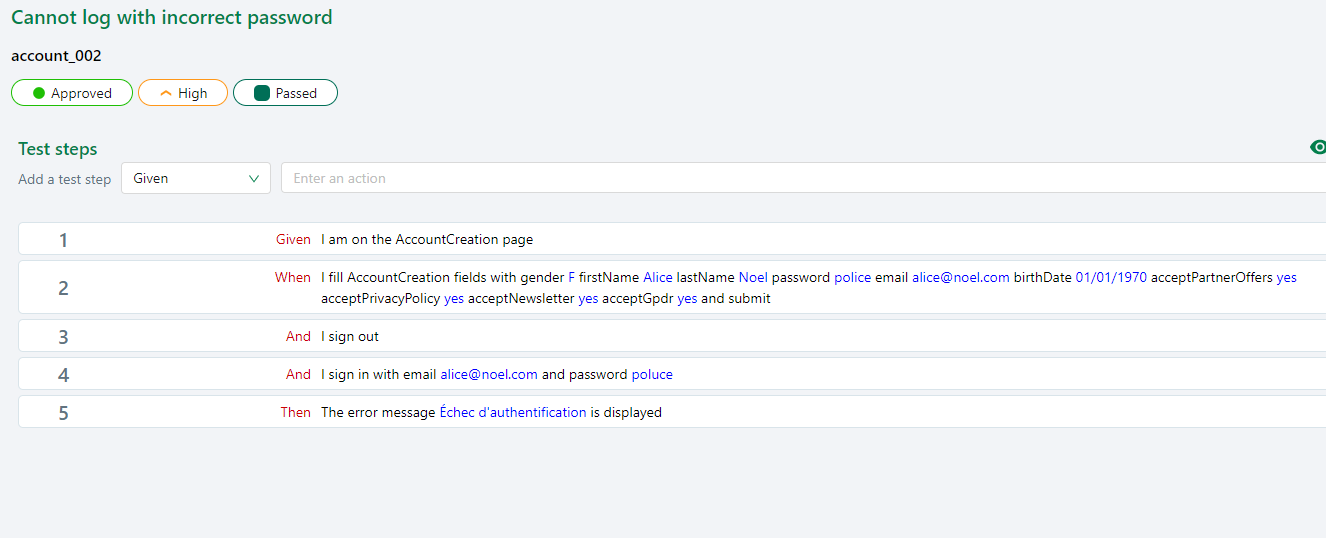Viewport: 1326px width, 538px height.
Task: Focus the 'Enter an action' input field
Action: coord(800,178)
